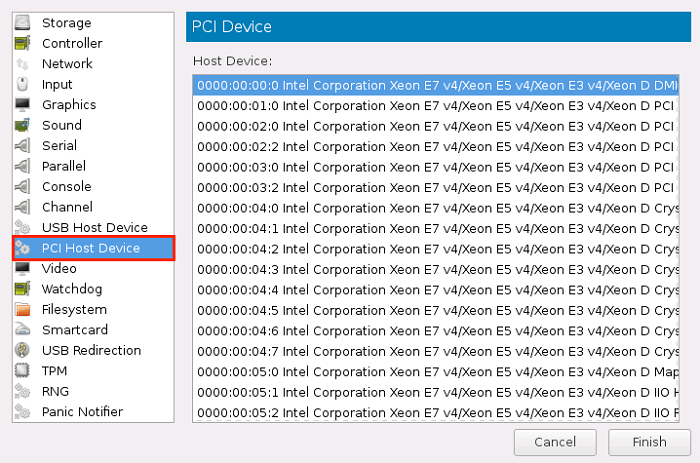Click the TPM chip icon
700x463 pixels.
click(22, 371)
